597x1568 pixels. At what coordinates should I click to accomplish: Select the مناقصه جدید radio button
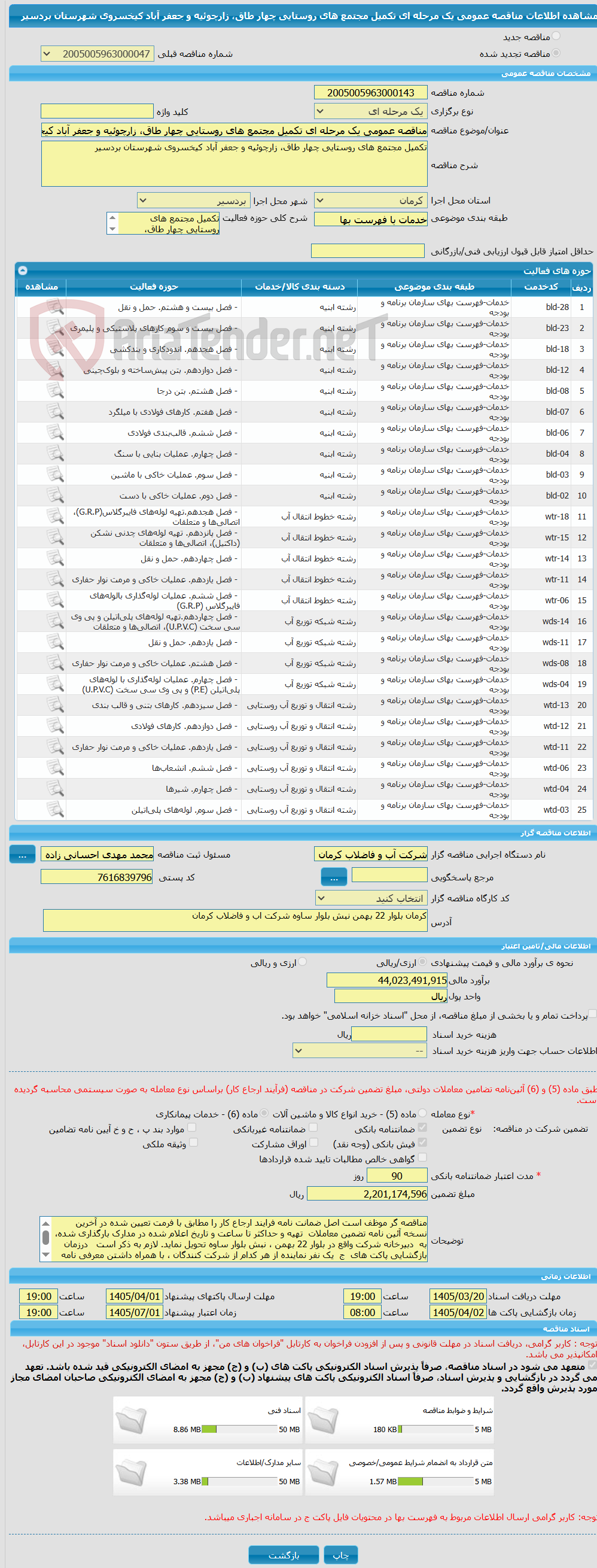click(556, 37)
